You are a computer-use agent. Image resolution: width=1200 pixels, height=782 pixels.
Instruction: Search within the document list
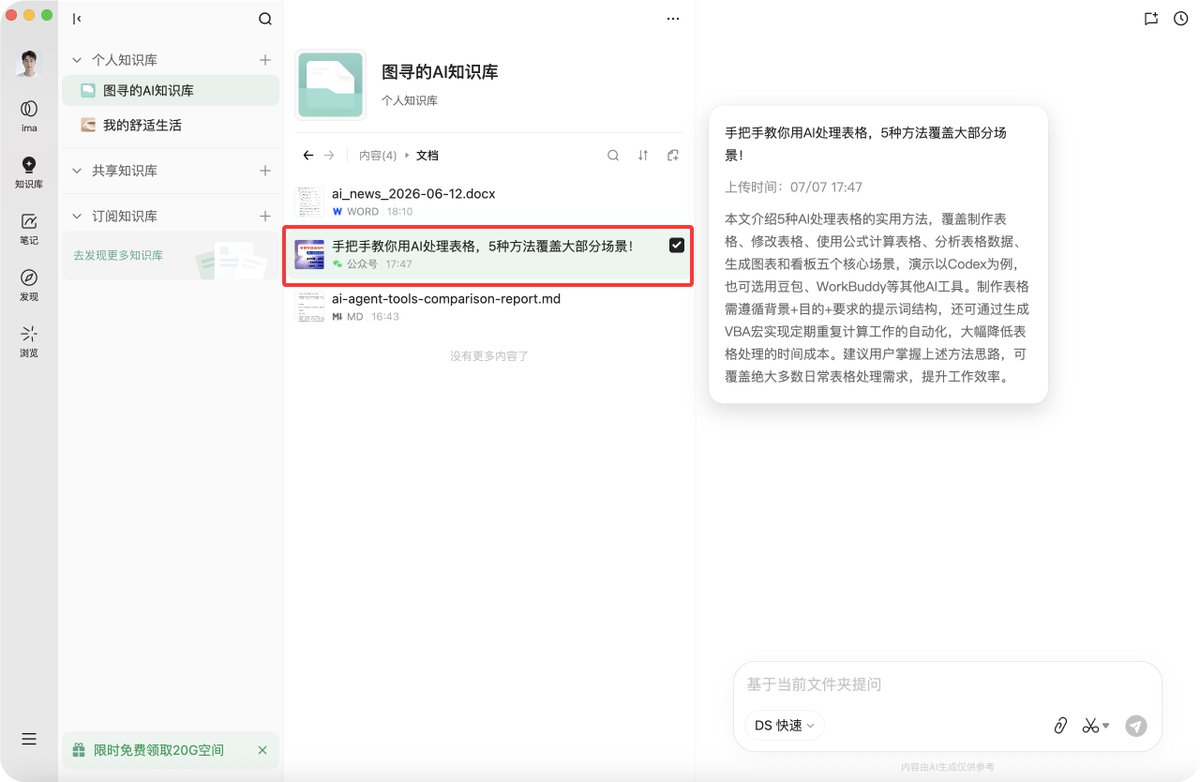[613, 155]
